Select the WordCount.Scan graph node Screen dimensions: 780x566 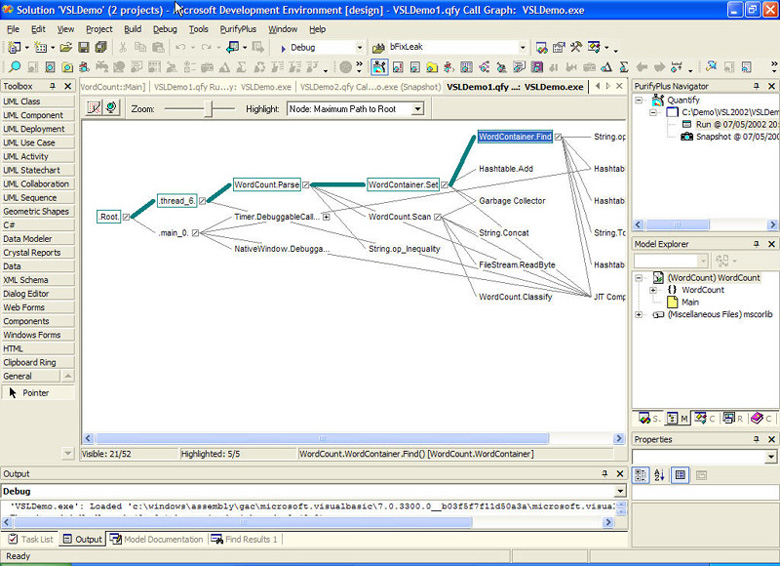click(399, 216)
